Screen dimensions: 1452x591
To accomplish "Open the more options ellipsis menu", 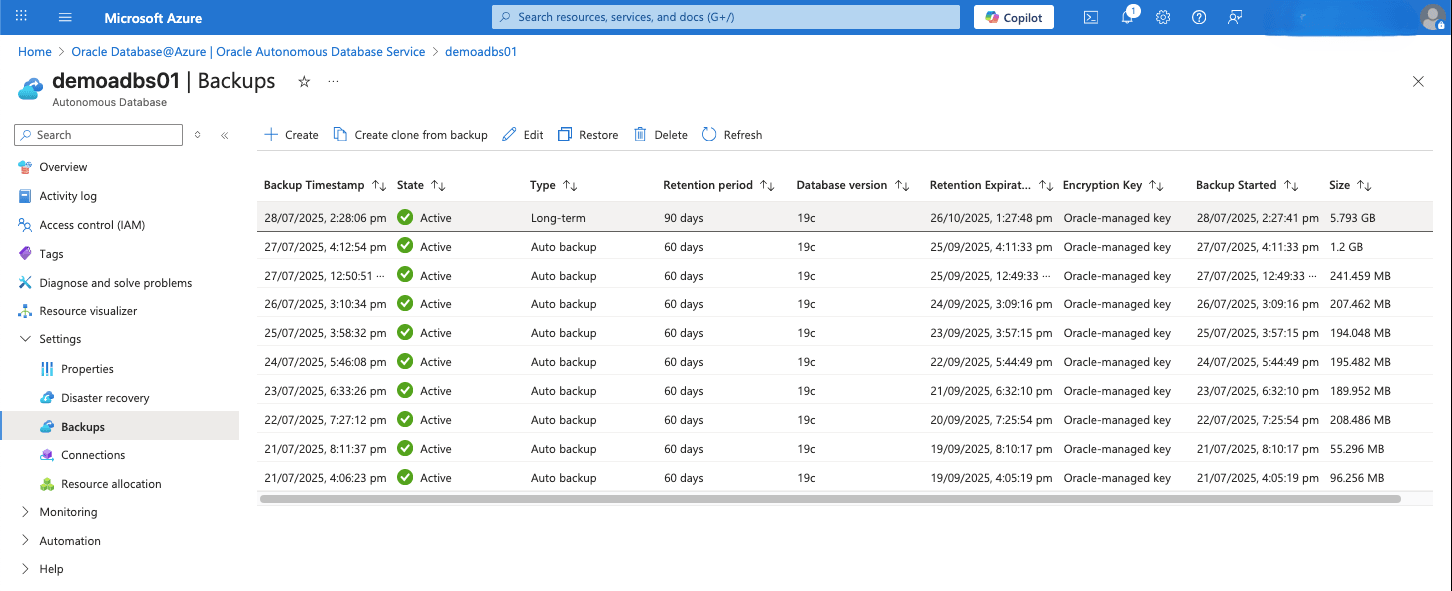I will (333, 82).
